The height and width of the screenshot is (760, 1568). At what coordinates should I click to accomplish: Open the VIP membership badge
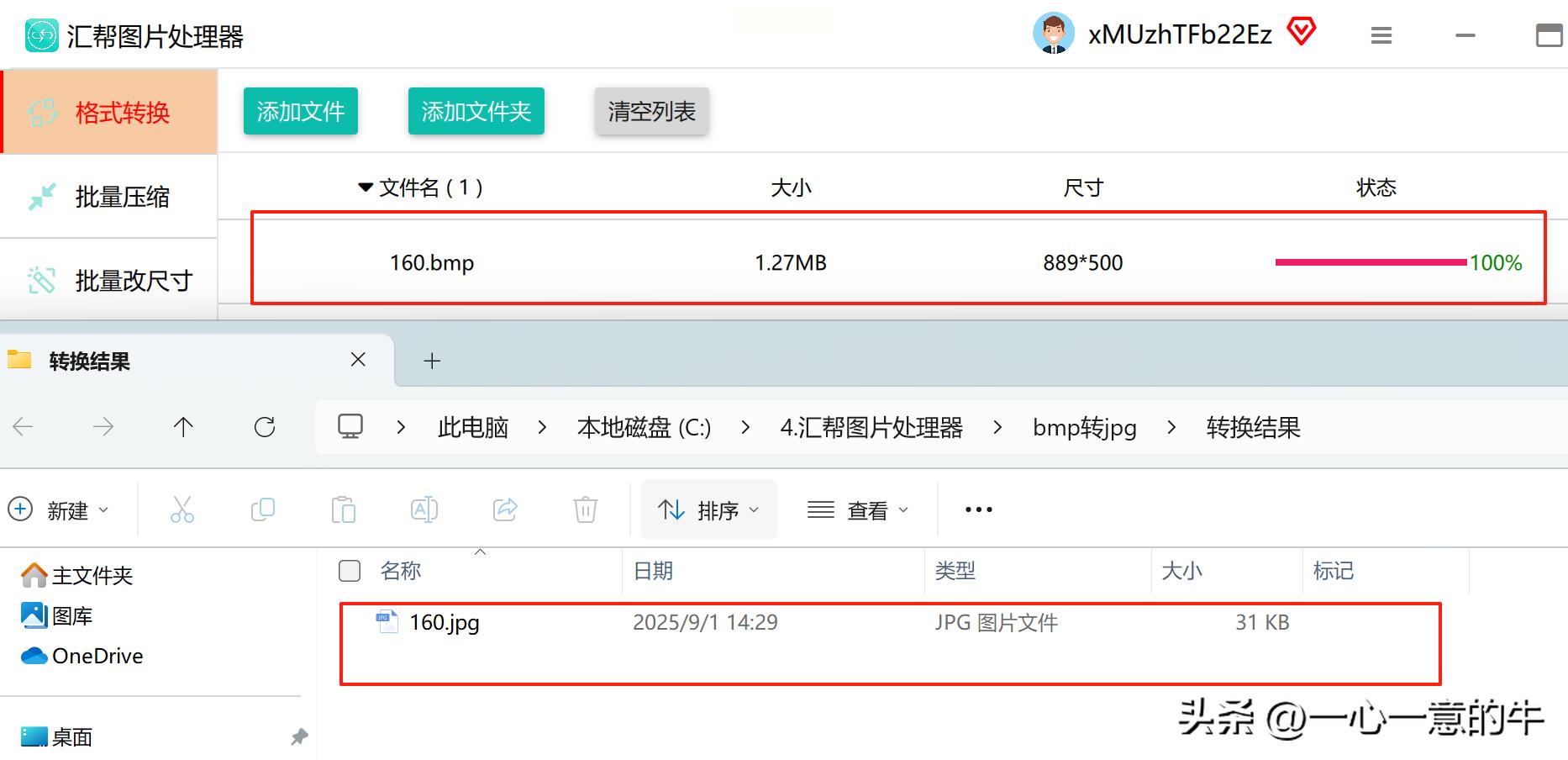point(1303,32)
